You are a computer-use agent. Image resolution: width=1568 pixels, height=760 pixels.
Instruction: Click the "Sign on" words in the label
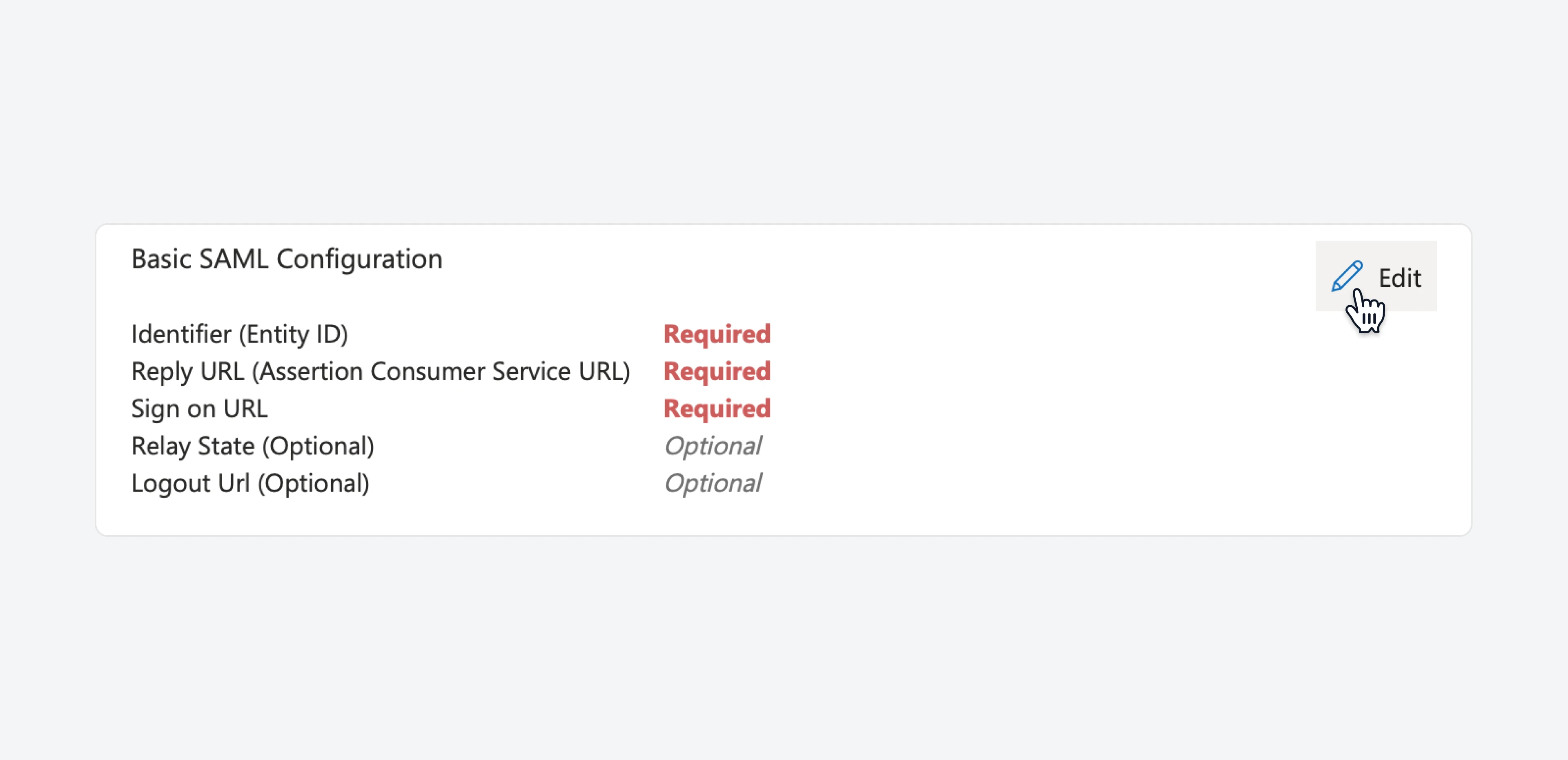click(x=173, y=409)
